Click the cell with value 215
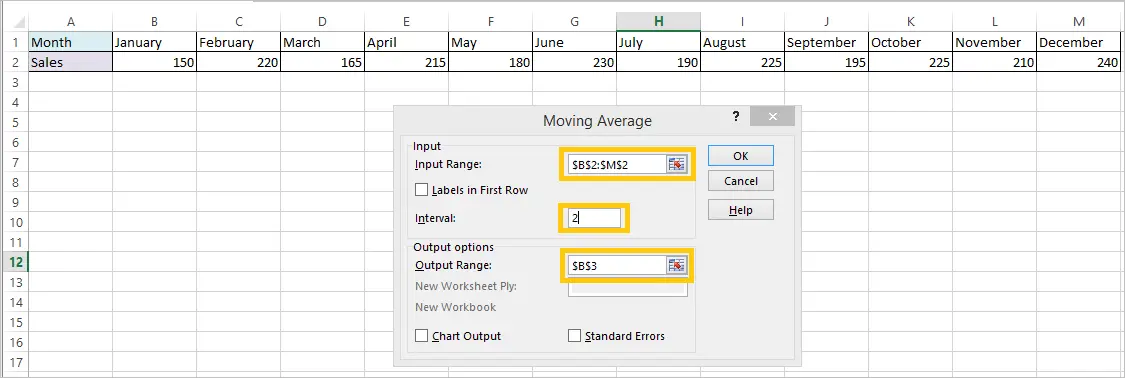The width and height of the screenshot is (1125, 378). 406,62
